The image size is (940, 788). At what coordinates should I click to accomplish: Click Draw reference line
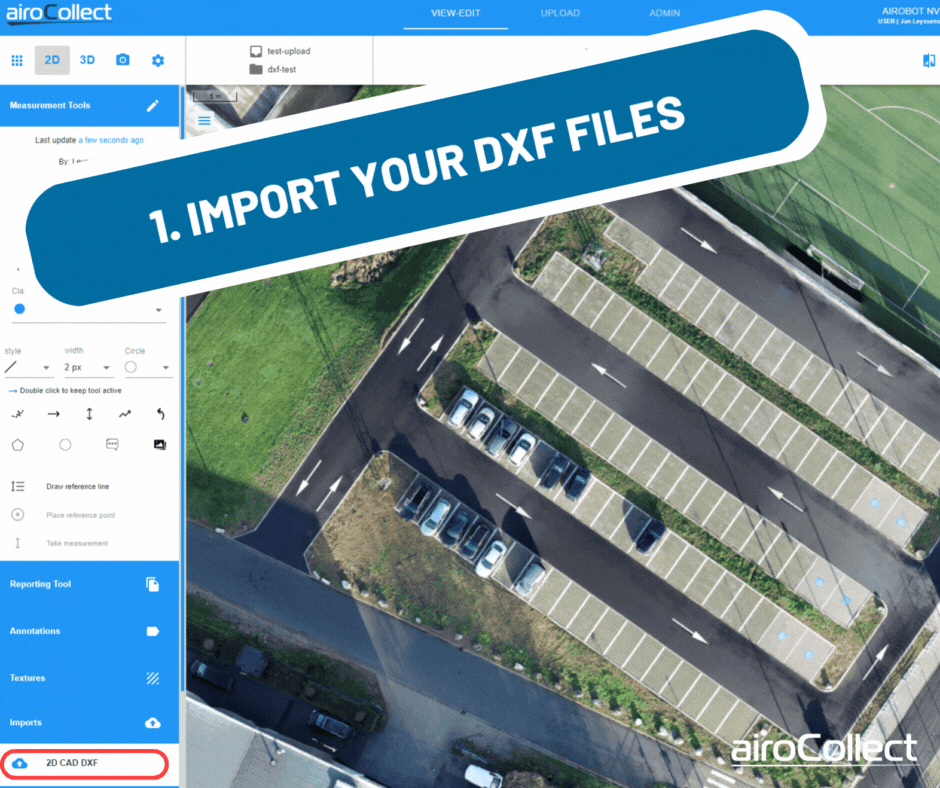pos(77,487)
